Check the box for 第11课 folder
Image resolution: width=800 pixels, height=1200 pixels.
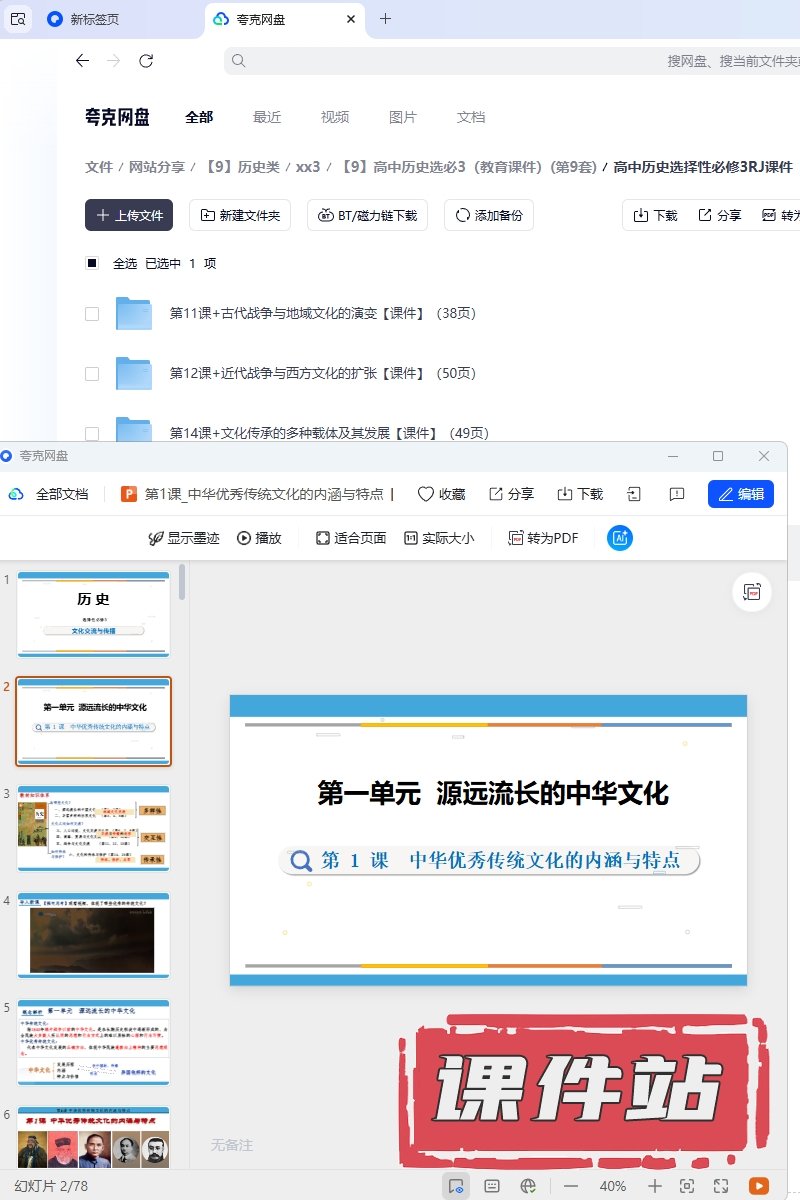(92, 314)
